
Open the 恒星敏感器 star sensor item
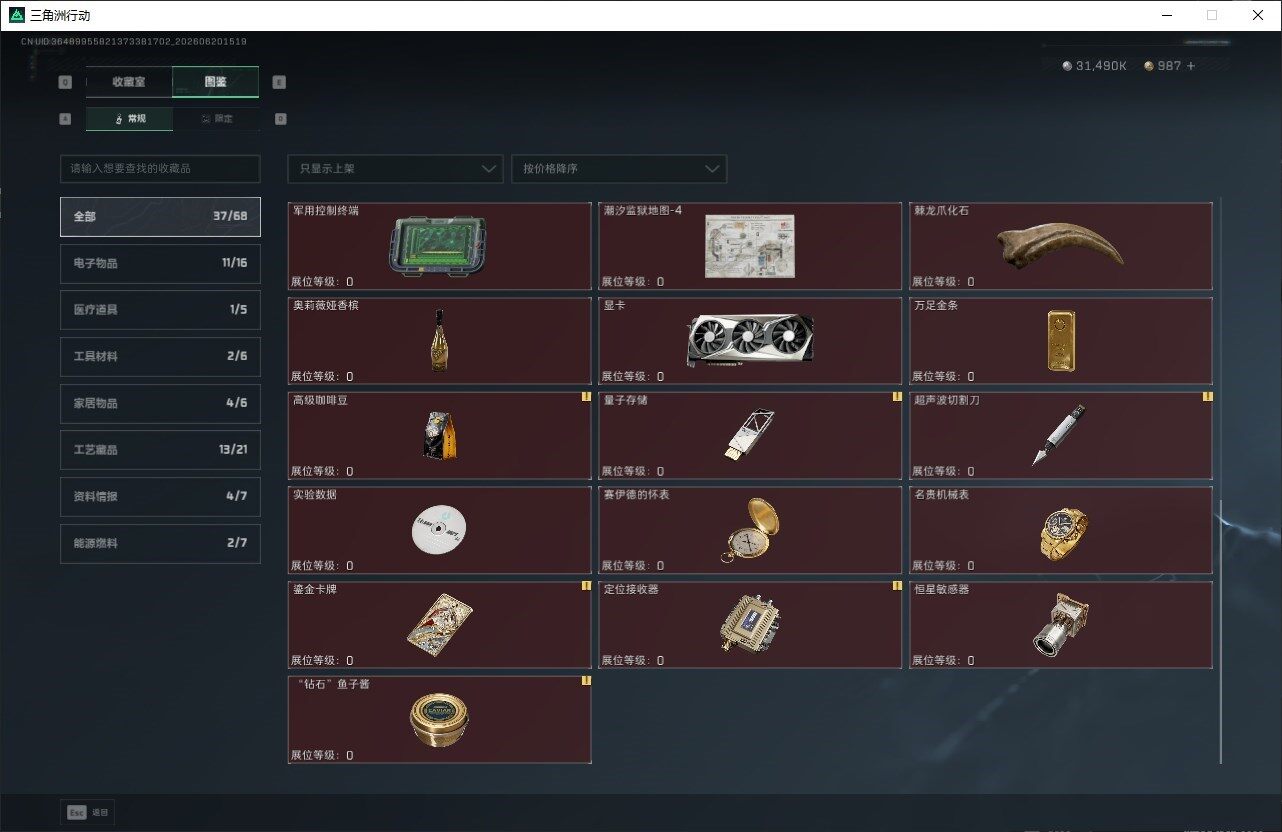(x=1060, y=625)
